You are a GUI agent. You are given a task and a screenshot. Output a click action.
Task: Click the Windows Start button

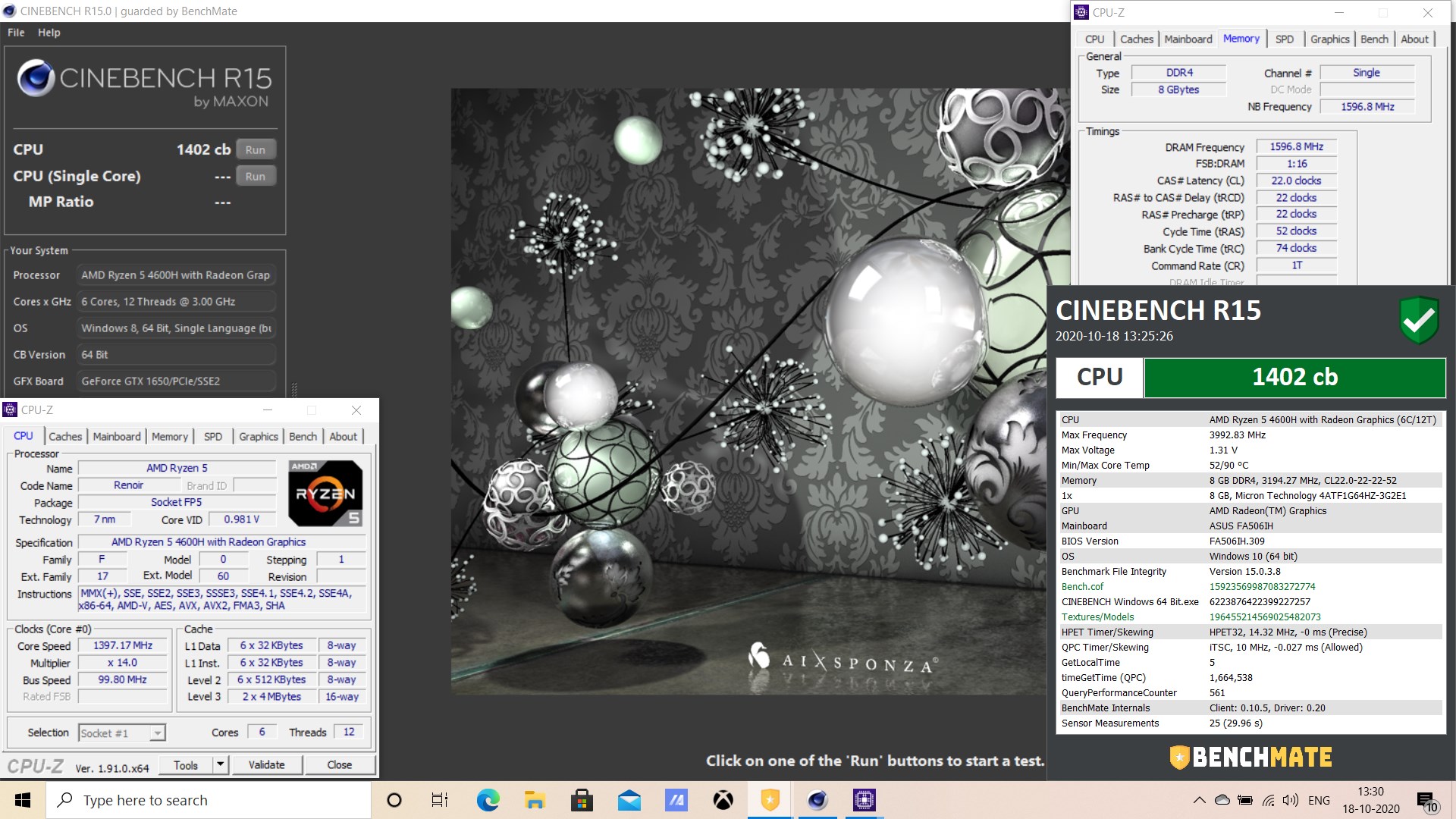23,800
